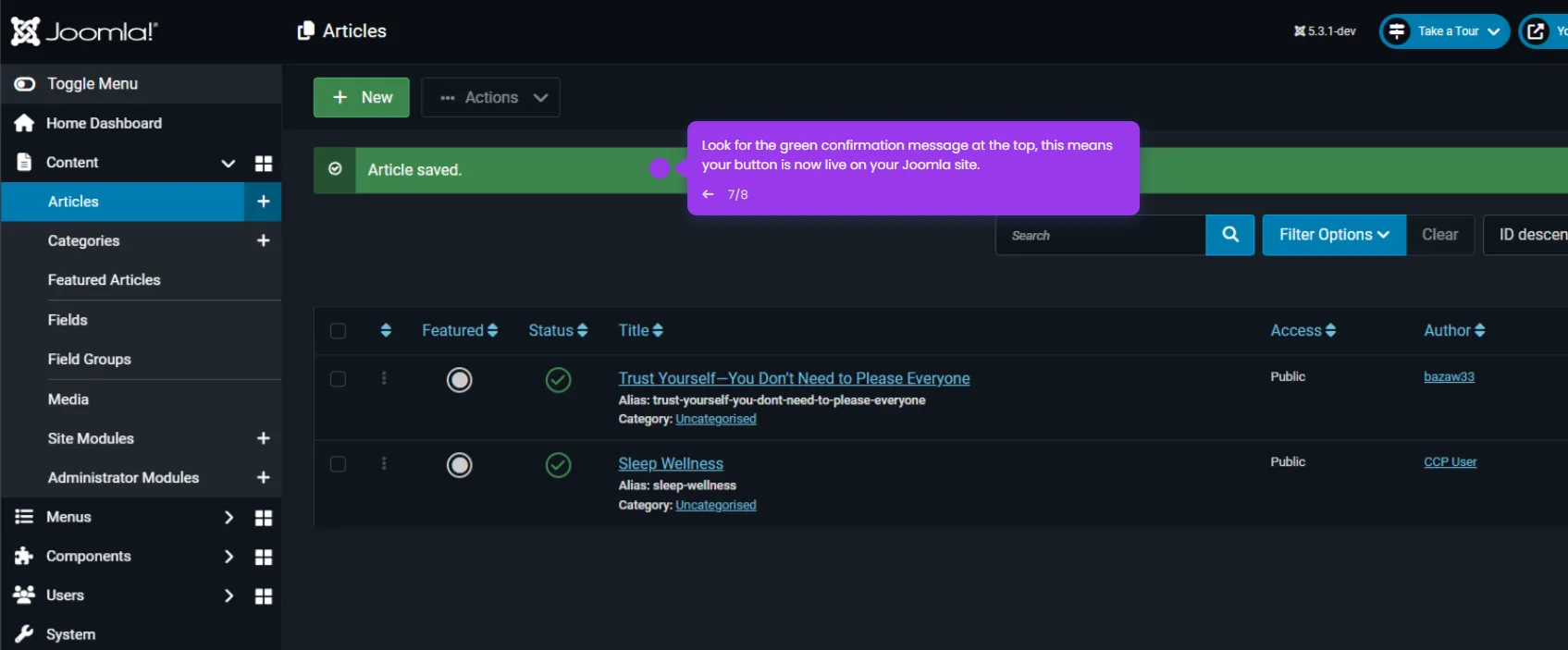The image size is (1568, 650).
Task: Toggle published status of Sleep Wellness
Action: click(558, 465)
